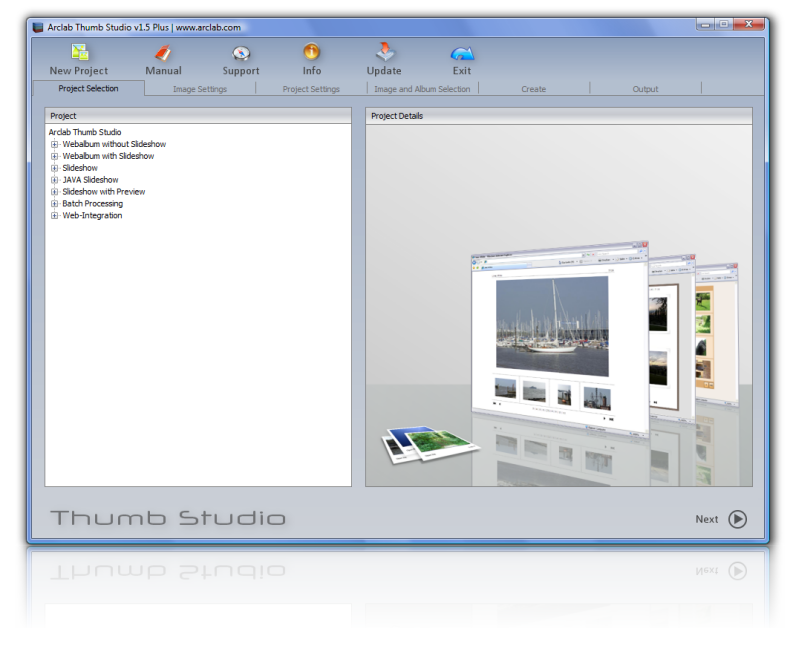This screenshot has width=800, height=648.
Task: Open Image and Album Selection tab
Action: tap(422, 89)
